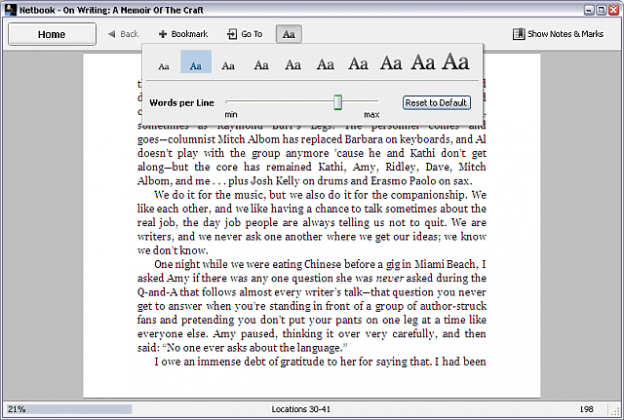Add a bookmark with the plus icon

click(183, 34)
